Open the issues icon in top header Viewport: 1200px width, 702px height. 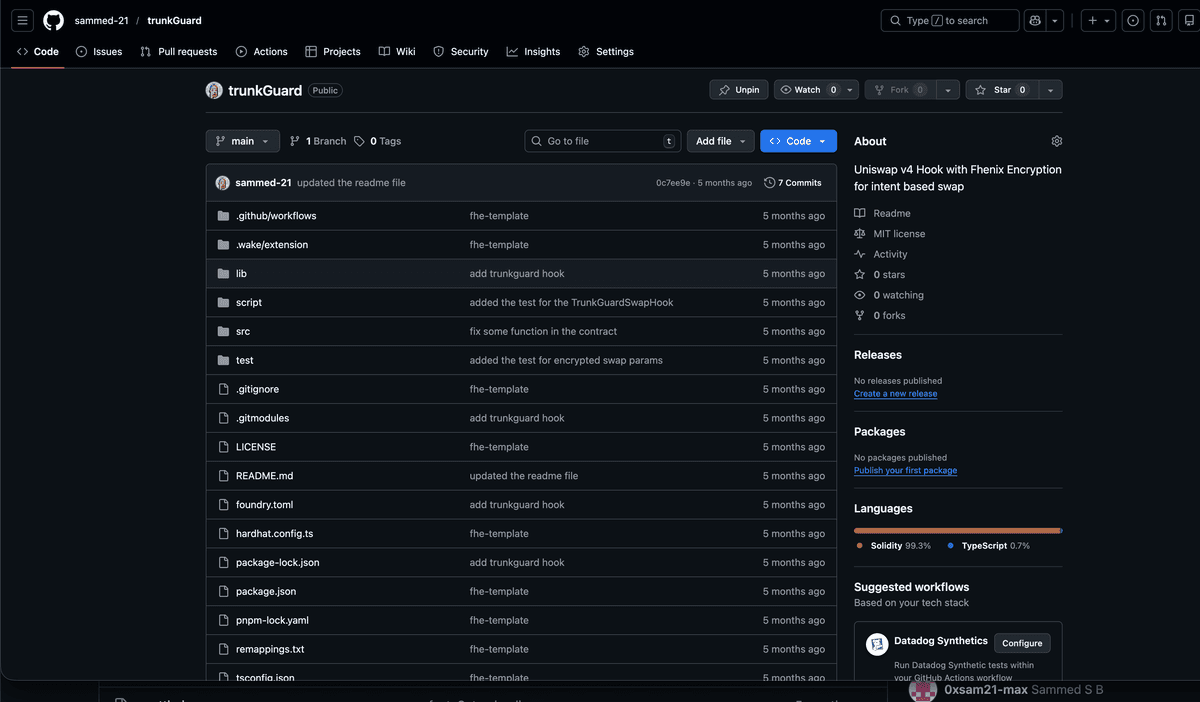click(1133, 20)
